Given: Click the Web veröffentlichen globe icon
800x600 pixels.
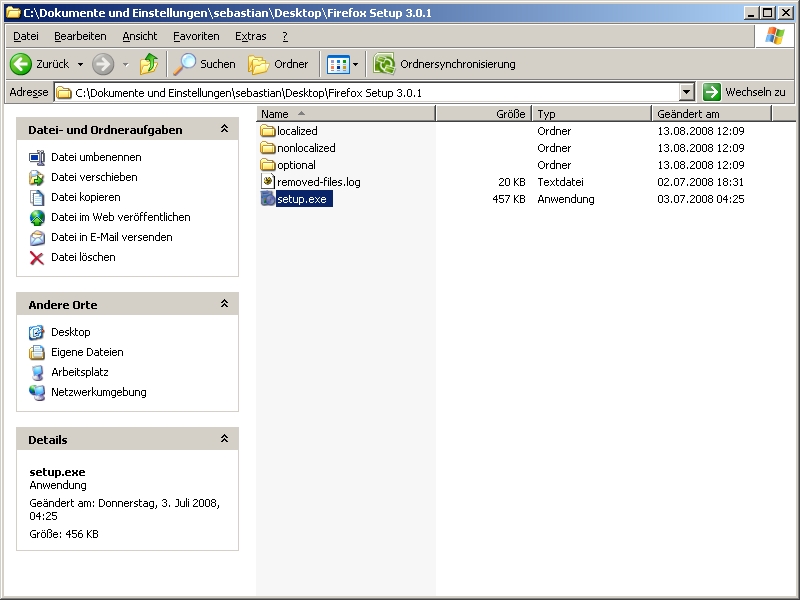Looking at the screenshot, I should point(37,218).
